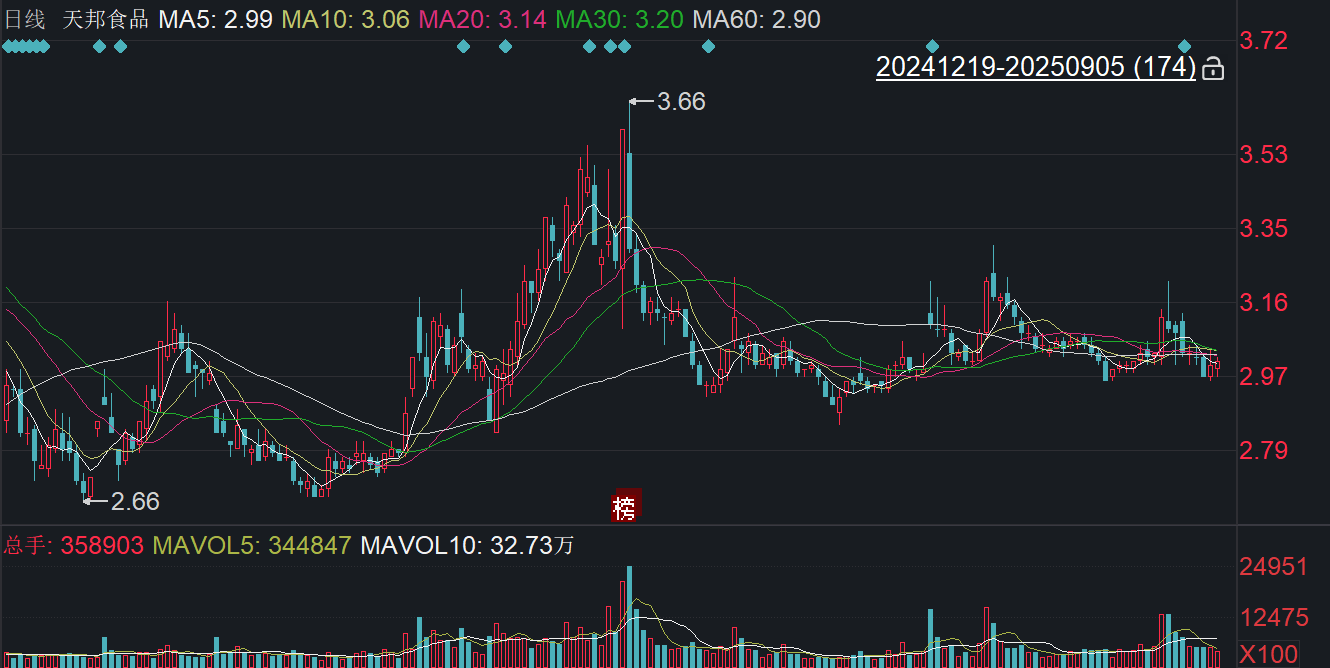The image size is (1330, 668).
Task: Click the red 榜 badge on the chart
Action: 625,507
